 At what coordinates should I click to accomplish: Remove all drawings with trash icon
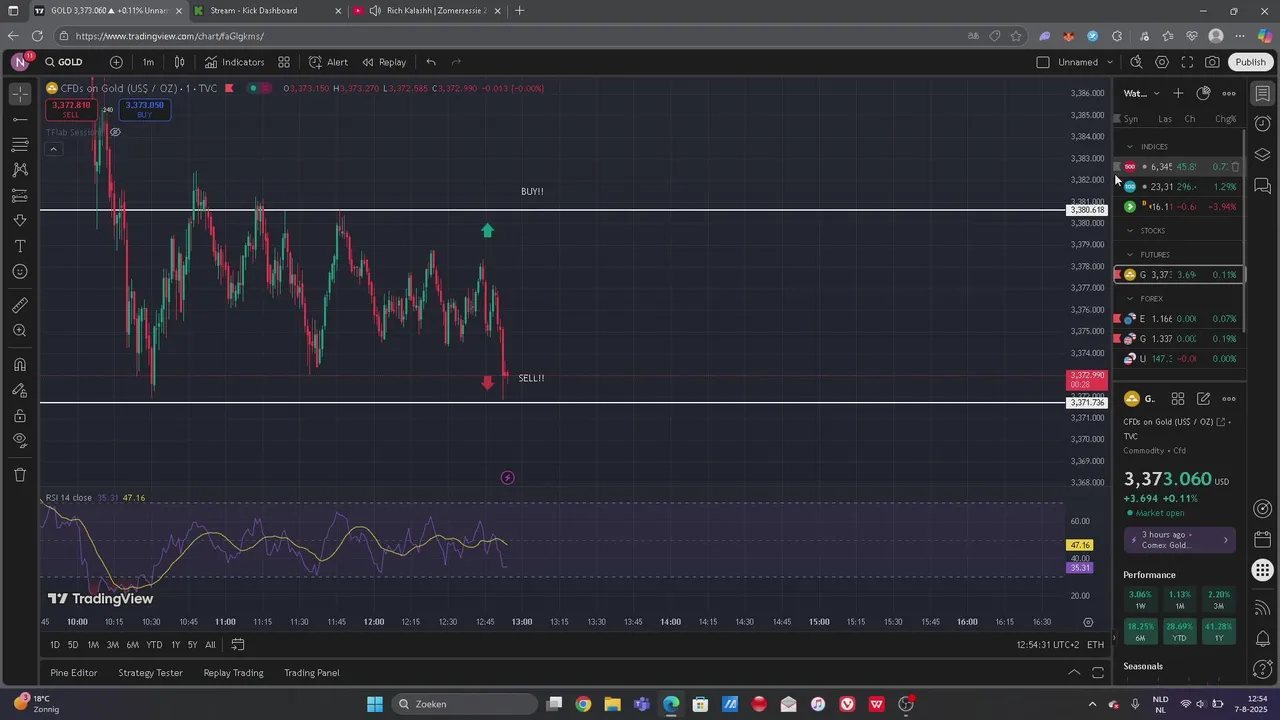(20, 475)
